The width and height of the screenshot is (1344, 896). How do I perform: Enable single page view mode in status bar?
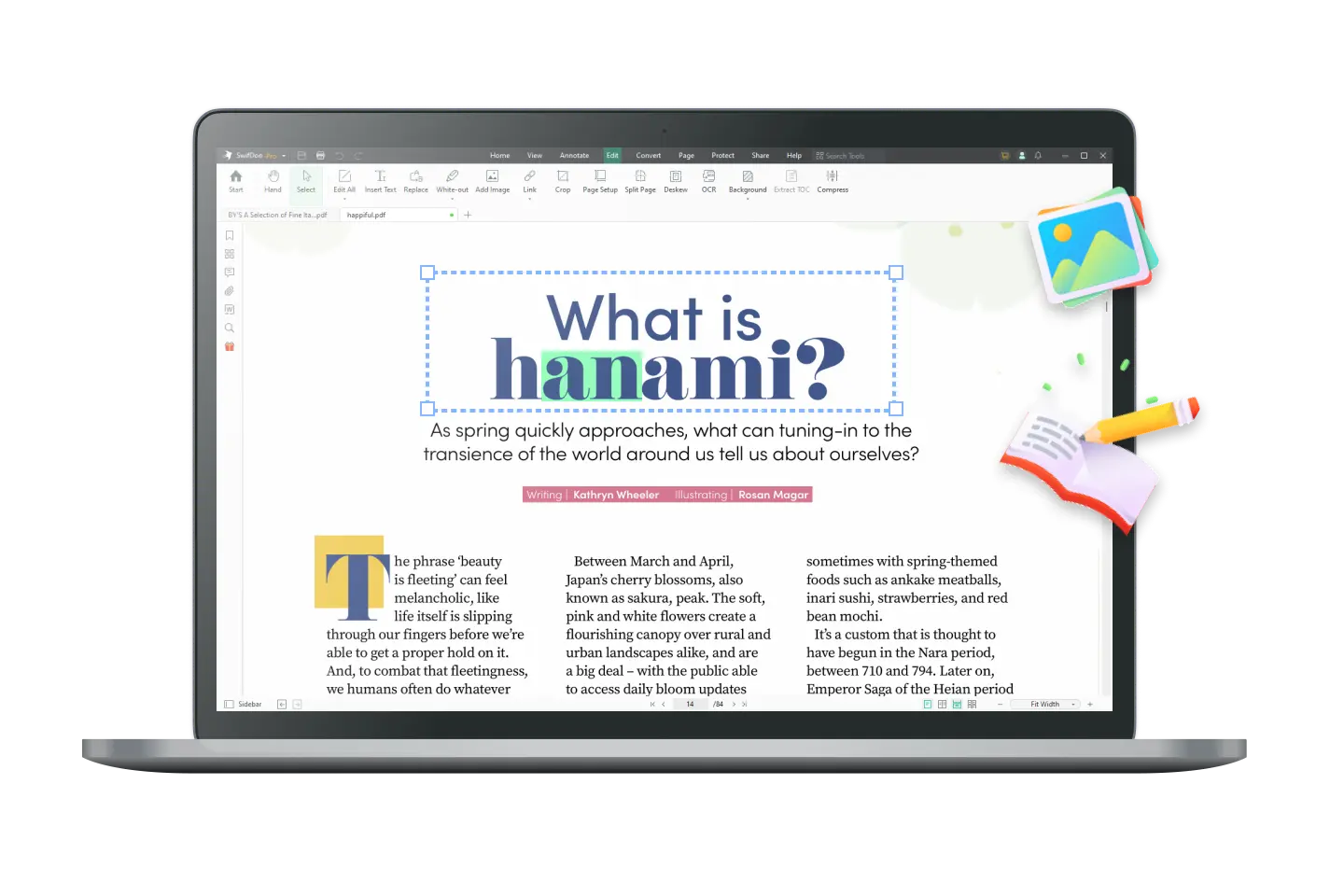coord(927,705)
